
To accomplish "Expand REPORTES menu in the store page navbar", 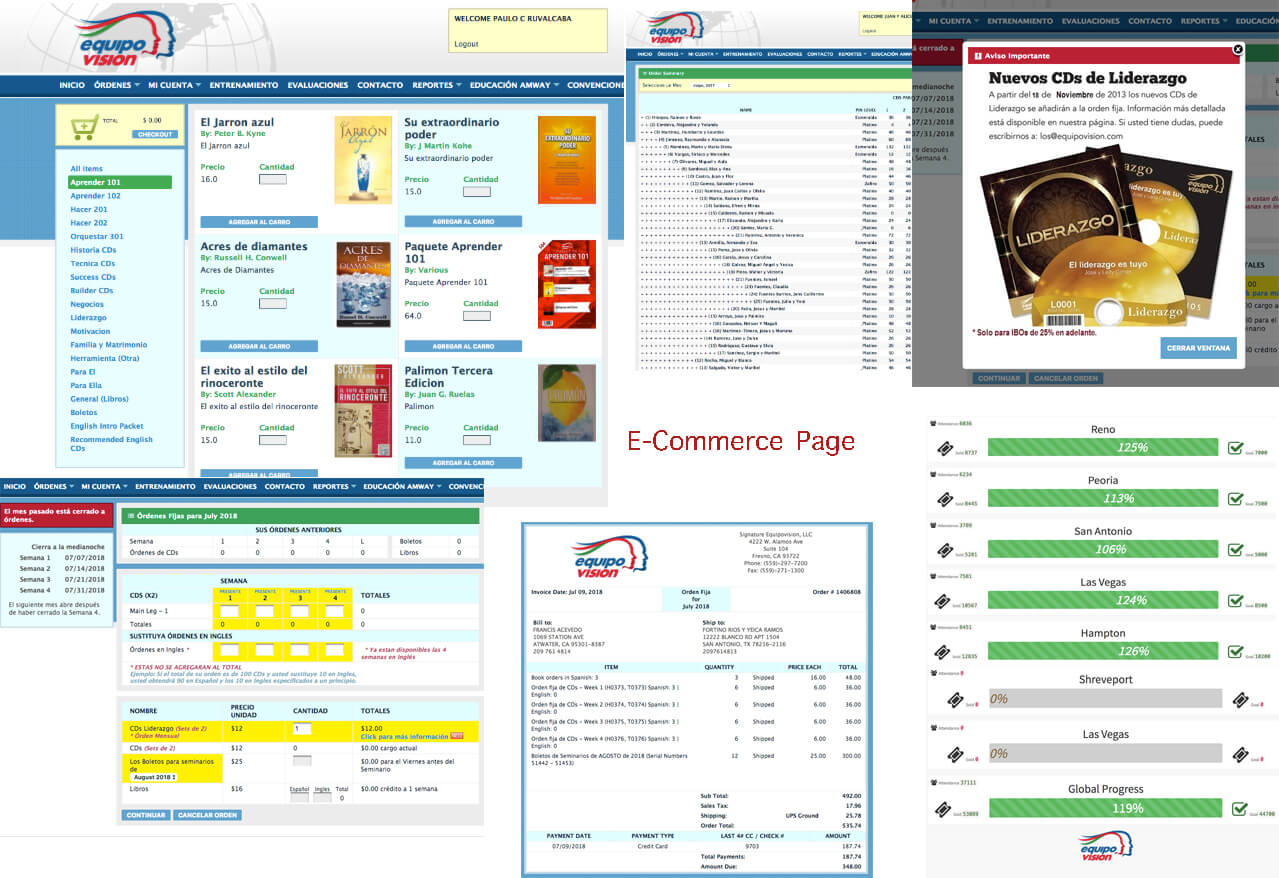I will 436,85.
